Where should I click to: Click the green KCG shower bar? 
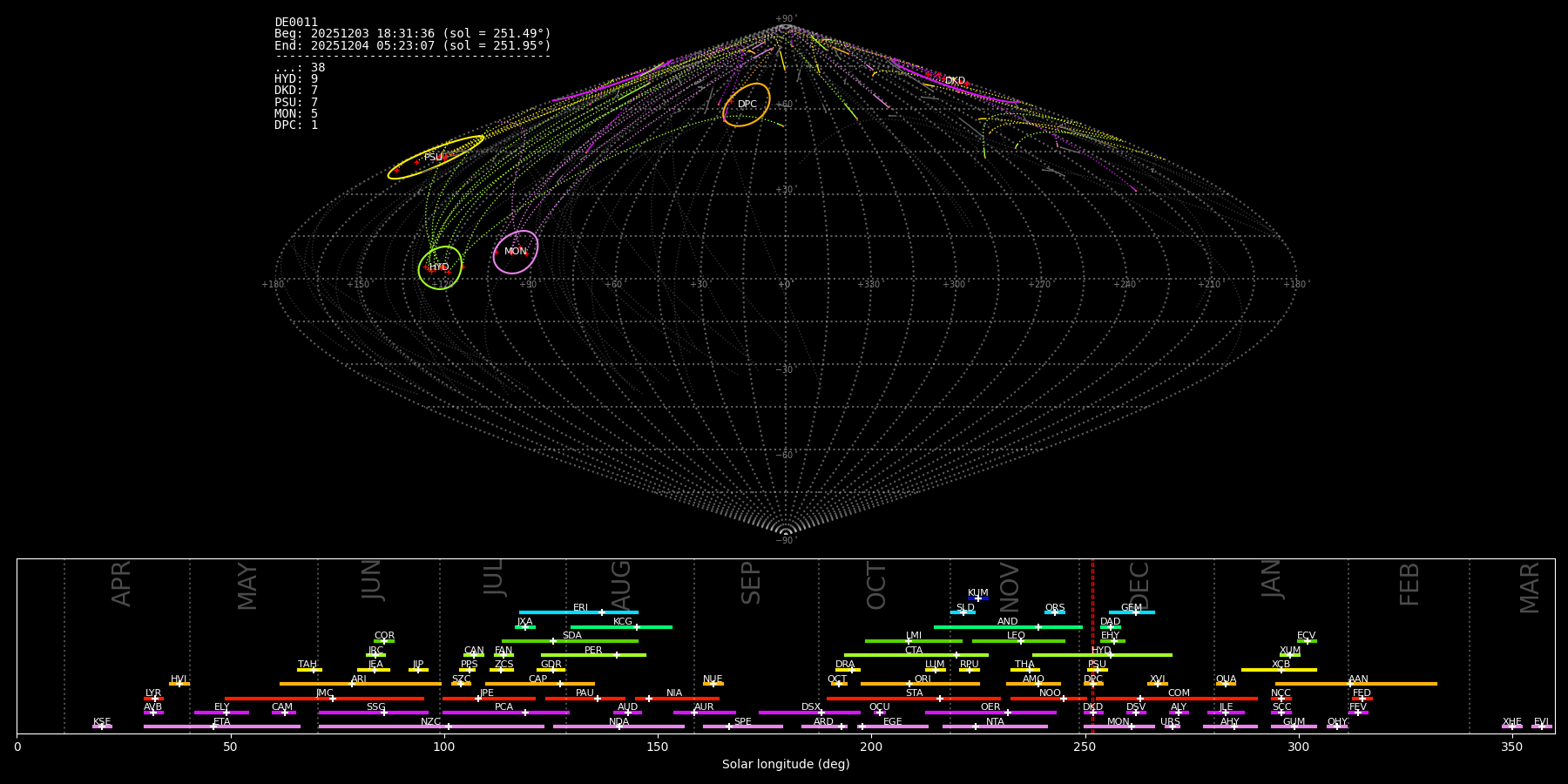[x=621, y=627]
